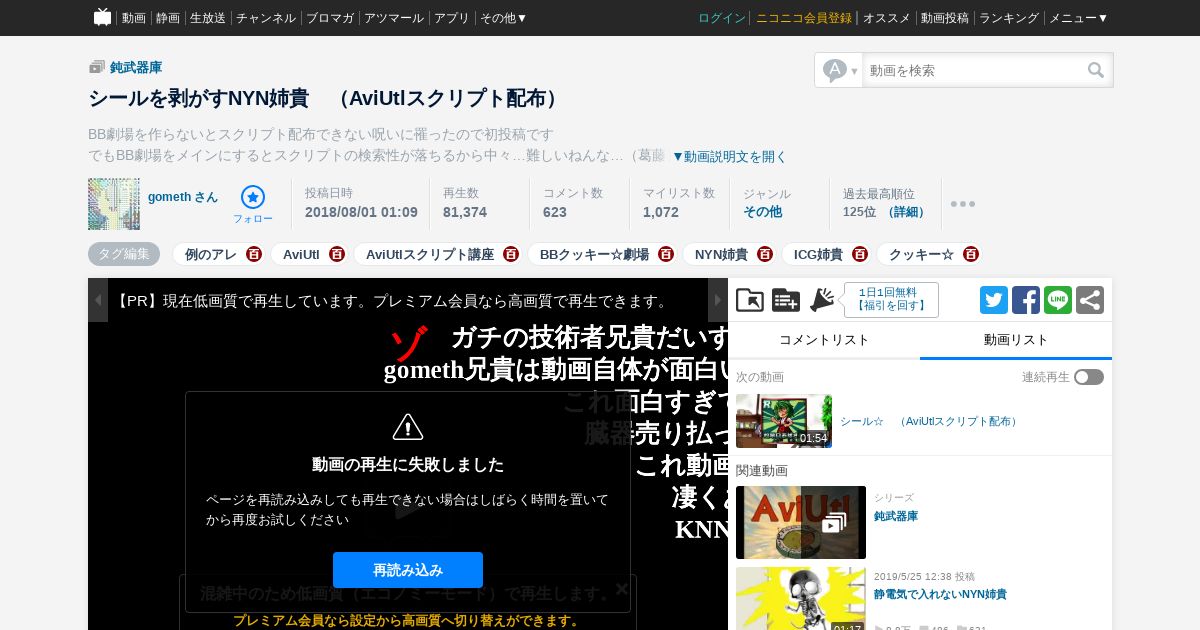Click the search magnifier icon

(1096, 70)
